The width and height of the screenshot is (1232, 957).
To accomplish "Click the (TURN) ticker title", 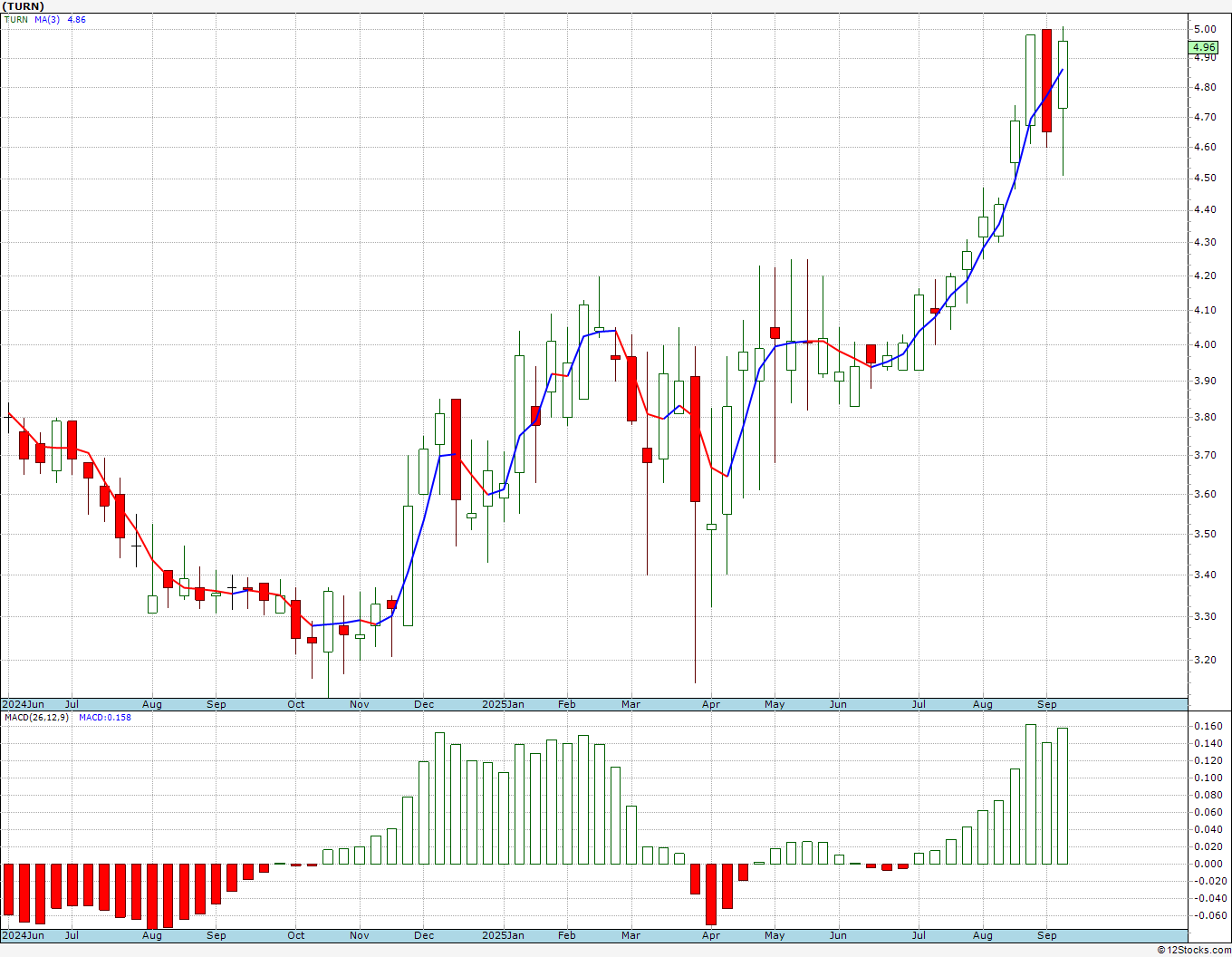I will [x=23, y=6].
